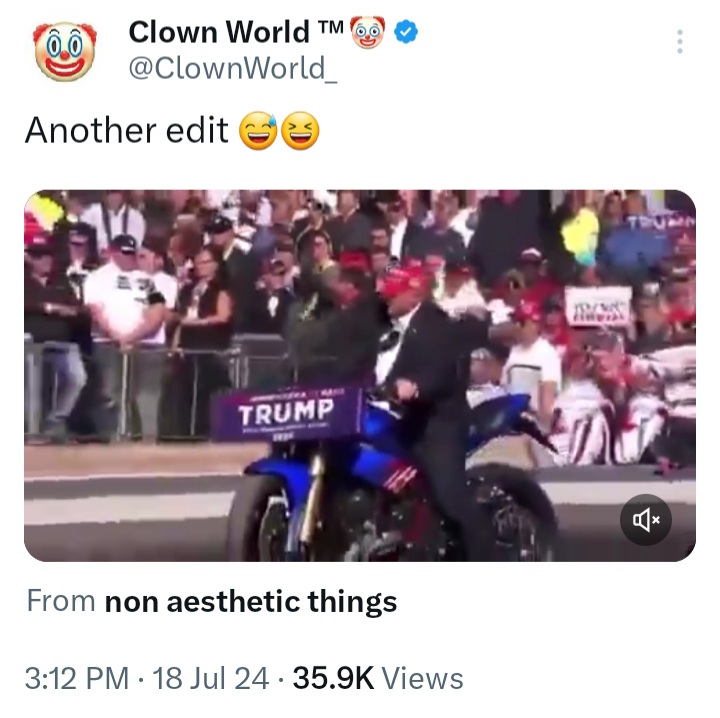Click the purple TRUMP sign in the video
Viewport: 720px width, 718px height.
coord(286,412)
